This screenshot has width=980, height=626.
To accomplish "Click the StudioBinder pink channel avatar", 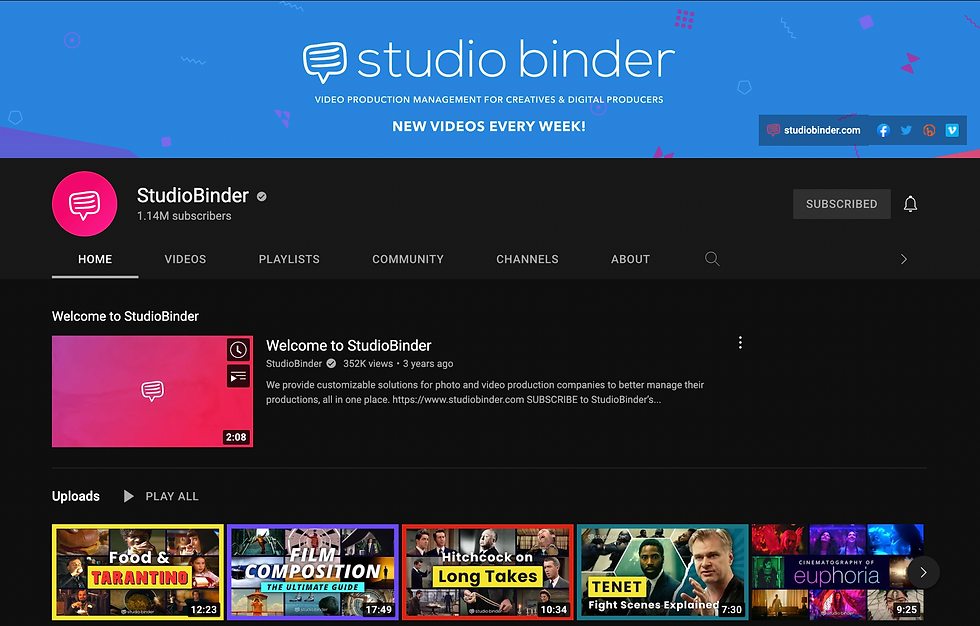I will 84,204.
